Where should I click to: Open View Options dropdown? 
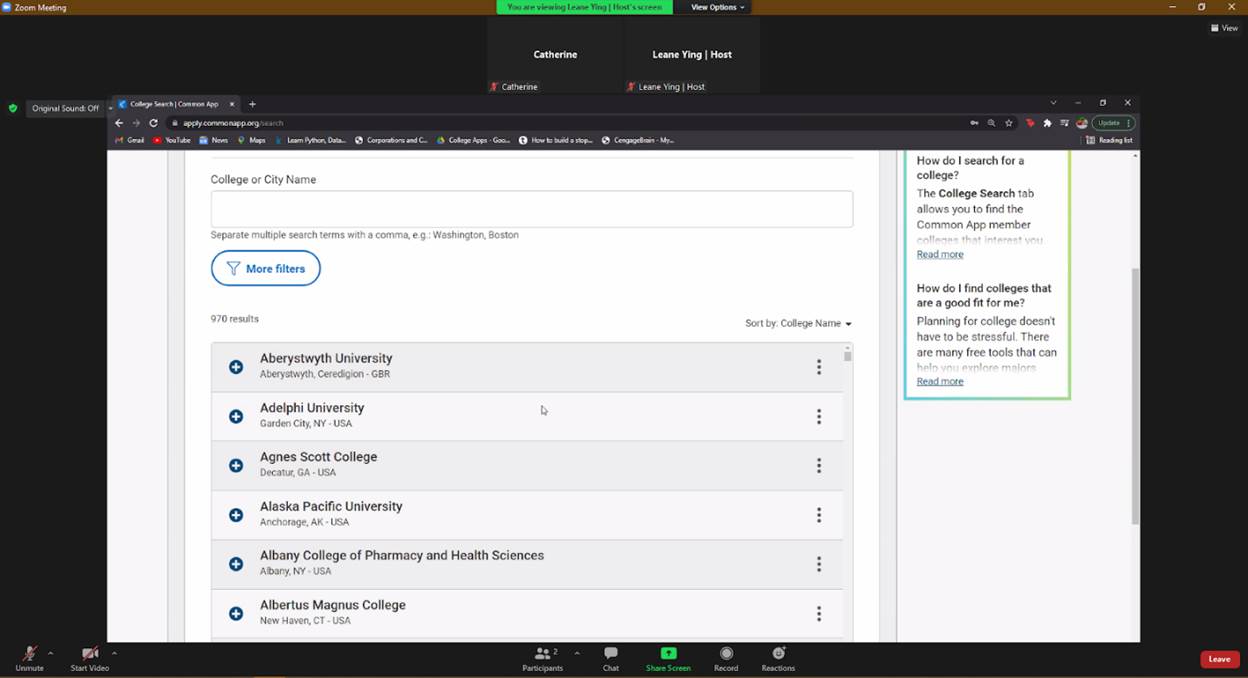click(717, 7)
